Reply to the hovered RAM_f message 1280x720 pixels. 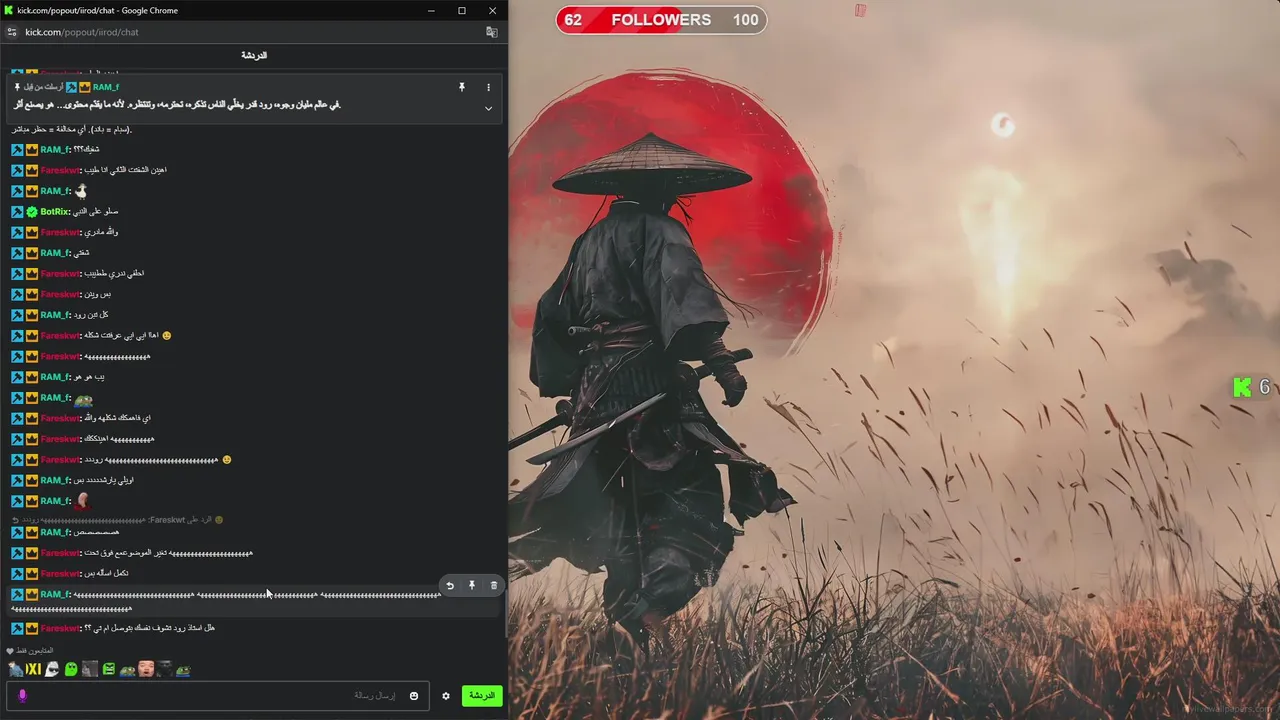click(x=450, y=585)
